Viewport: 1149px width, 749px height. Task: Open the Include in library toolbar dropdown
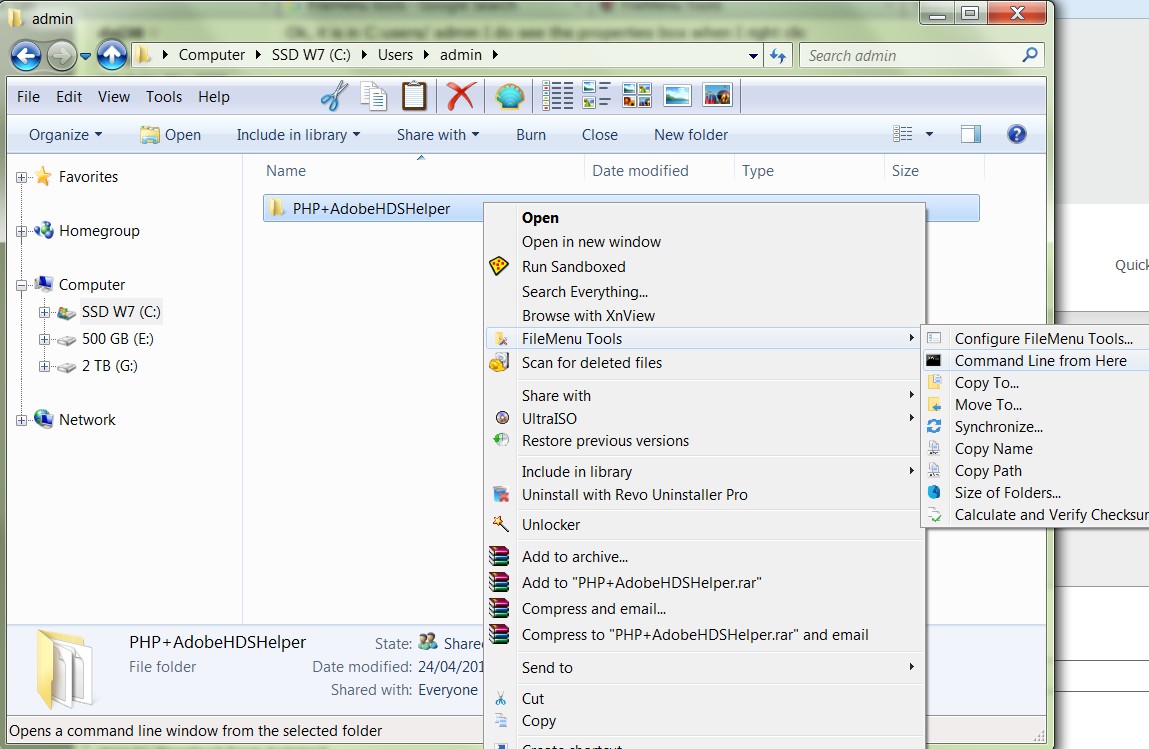[298, 135]
